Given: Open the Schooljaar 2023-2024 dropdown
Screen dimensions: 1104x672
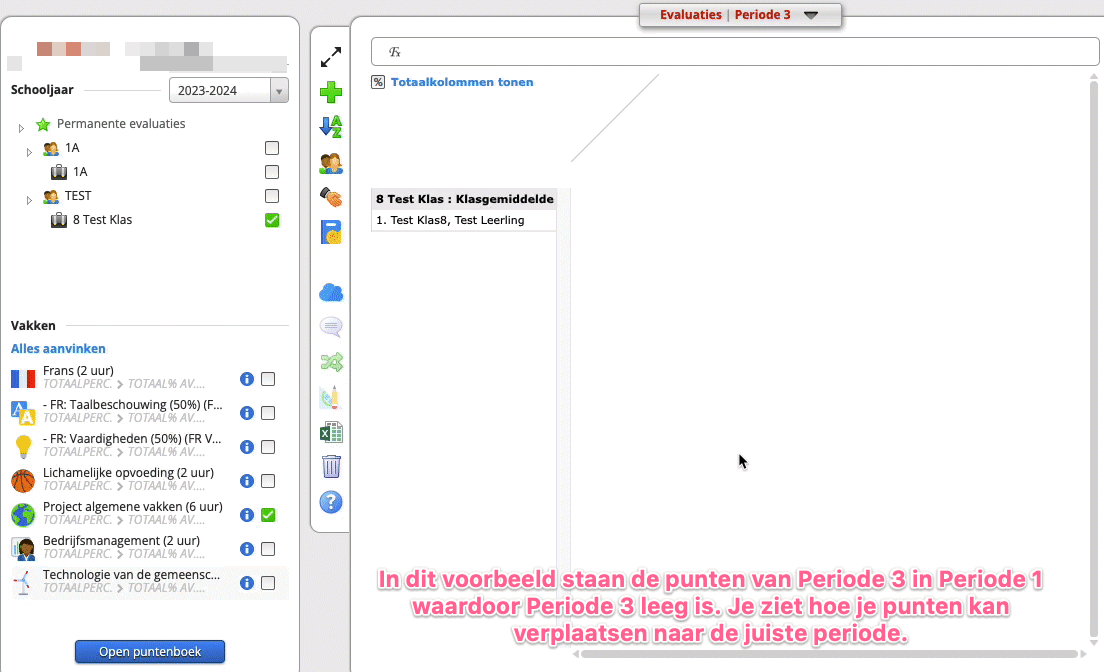Looking at the screenshot, I should pos(228,91).
